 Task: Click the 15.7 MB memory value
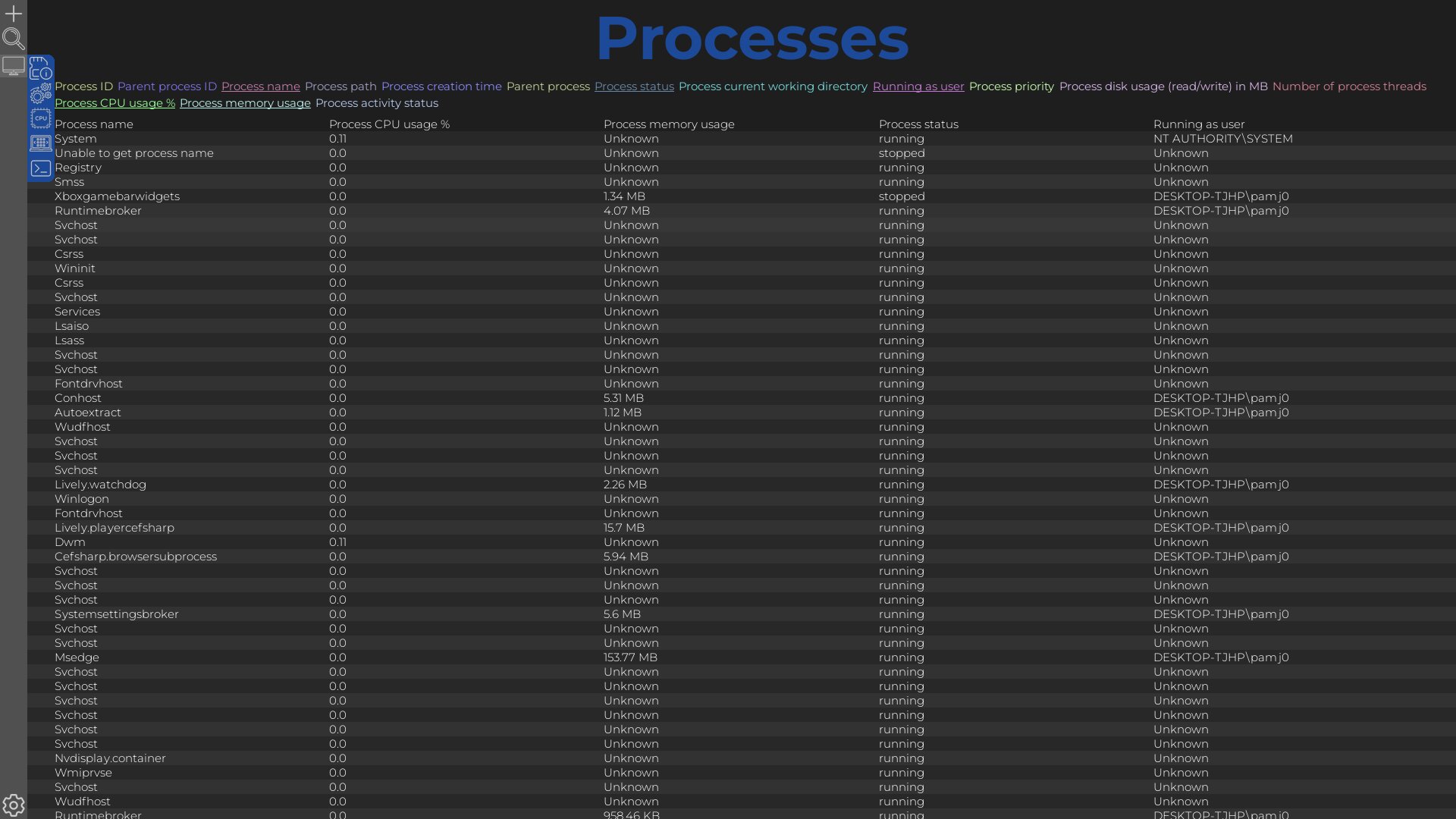[623, 528]
